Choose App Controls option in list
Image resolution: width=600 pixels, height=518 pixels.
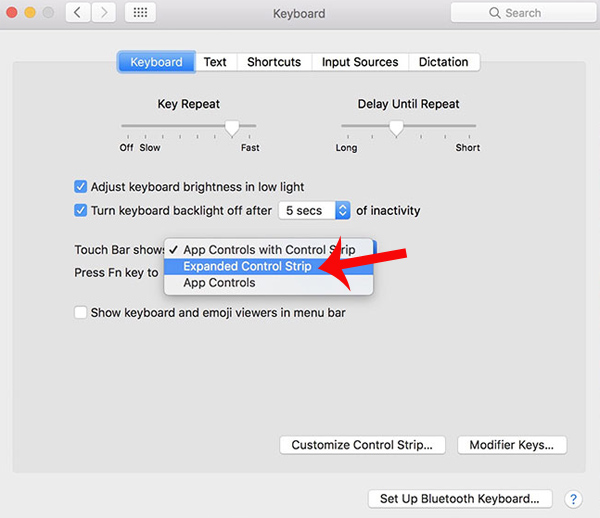click(219, 283)
